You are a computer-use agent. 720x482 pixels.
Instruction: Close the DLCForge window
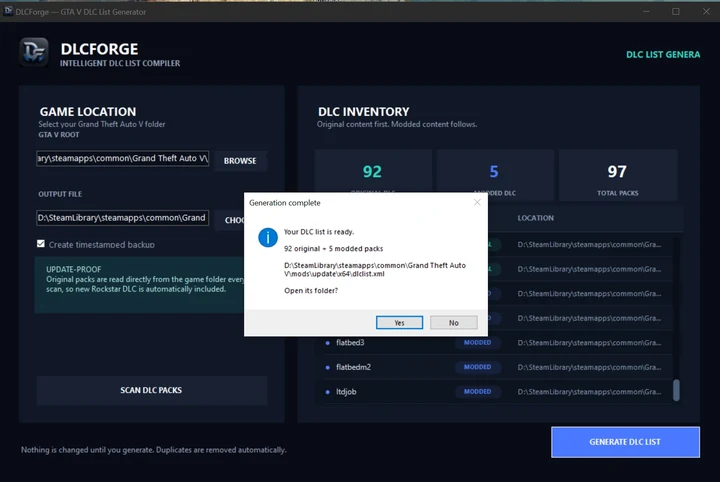tap(706, 11)
